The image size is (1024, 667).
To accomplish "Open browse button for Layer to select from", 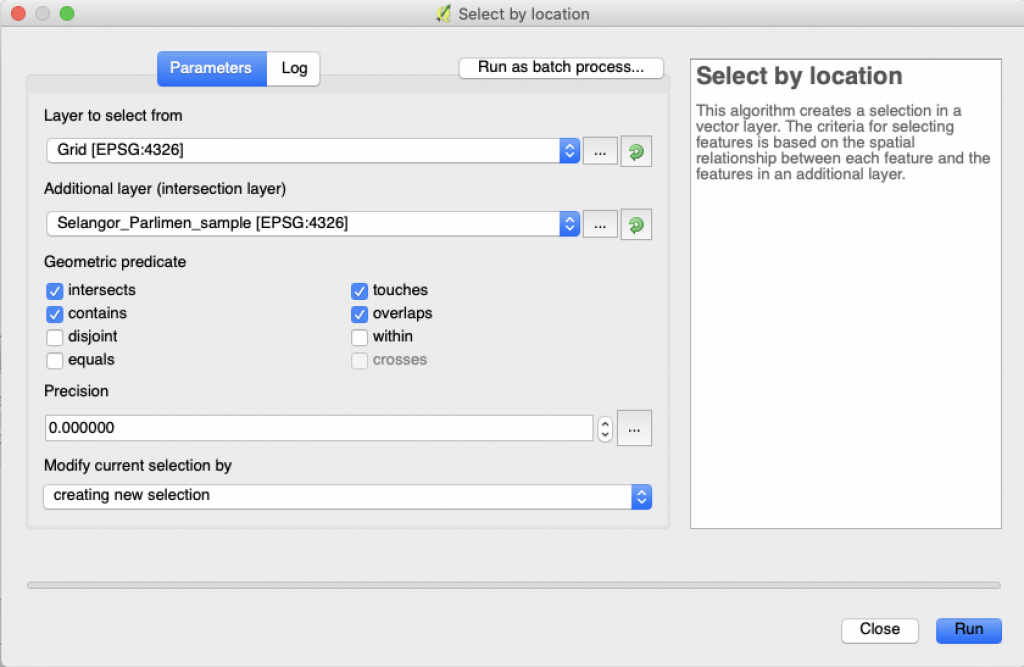I will (x=600, y=151).
